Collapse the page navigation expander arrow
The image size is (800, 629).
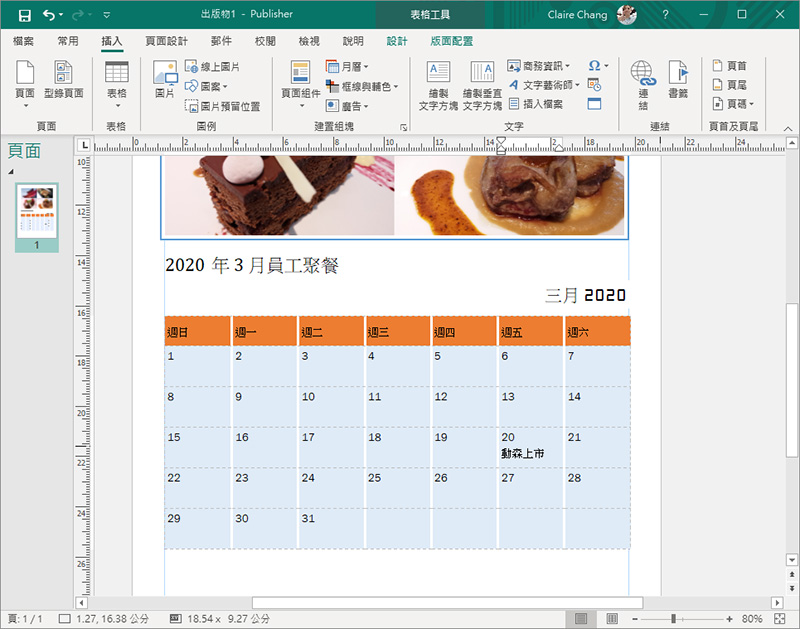(x=11, y=172)
